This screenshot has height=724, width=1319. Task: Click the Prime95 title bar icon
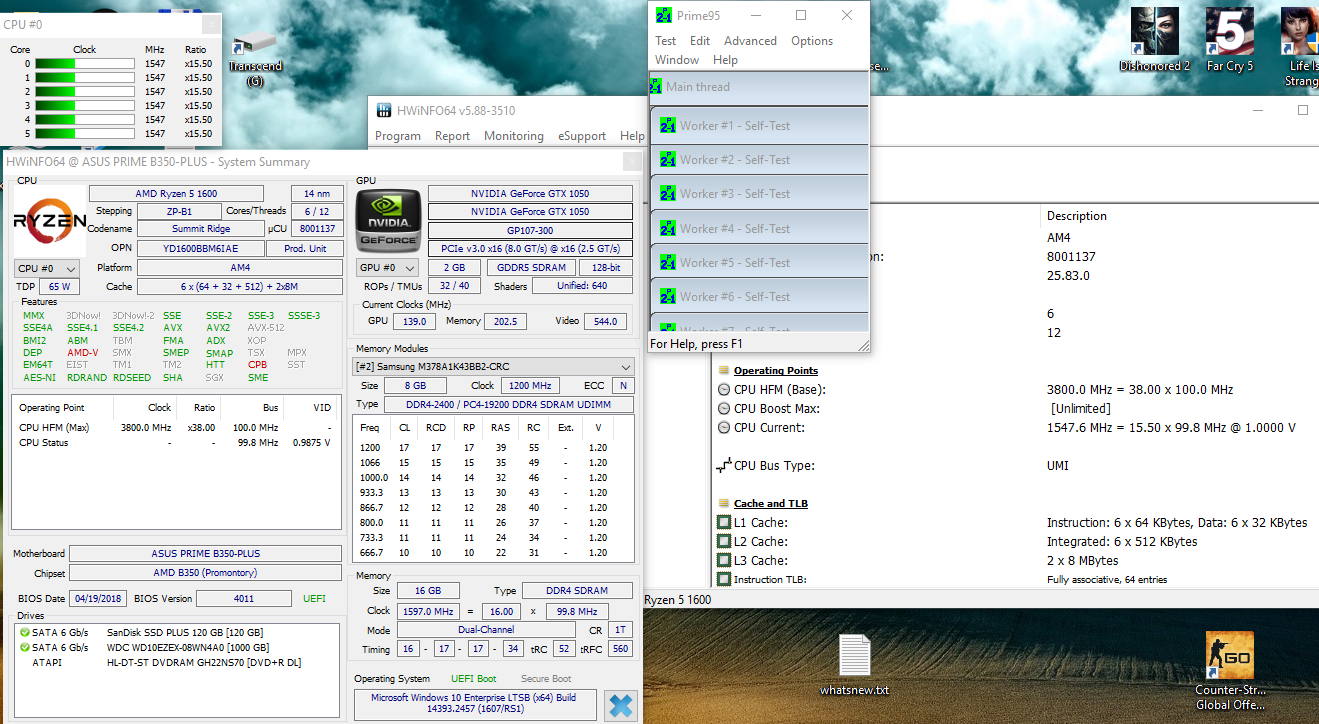click(x=663, y=15)
